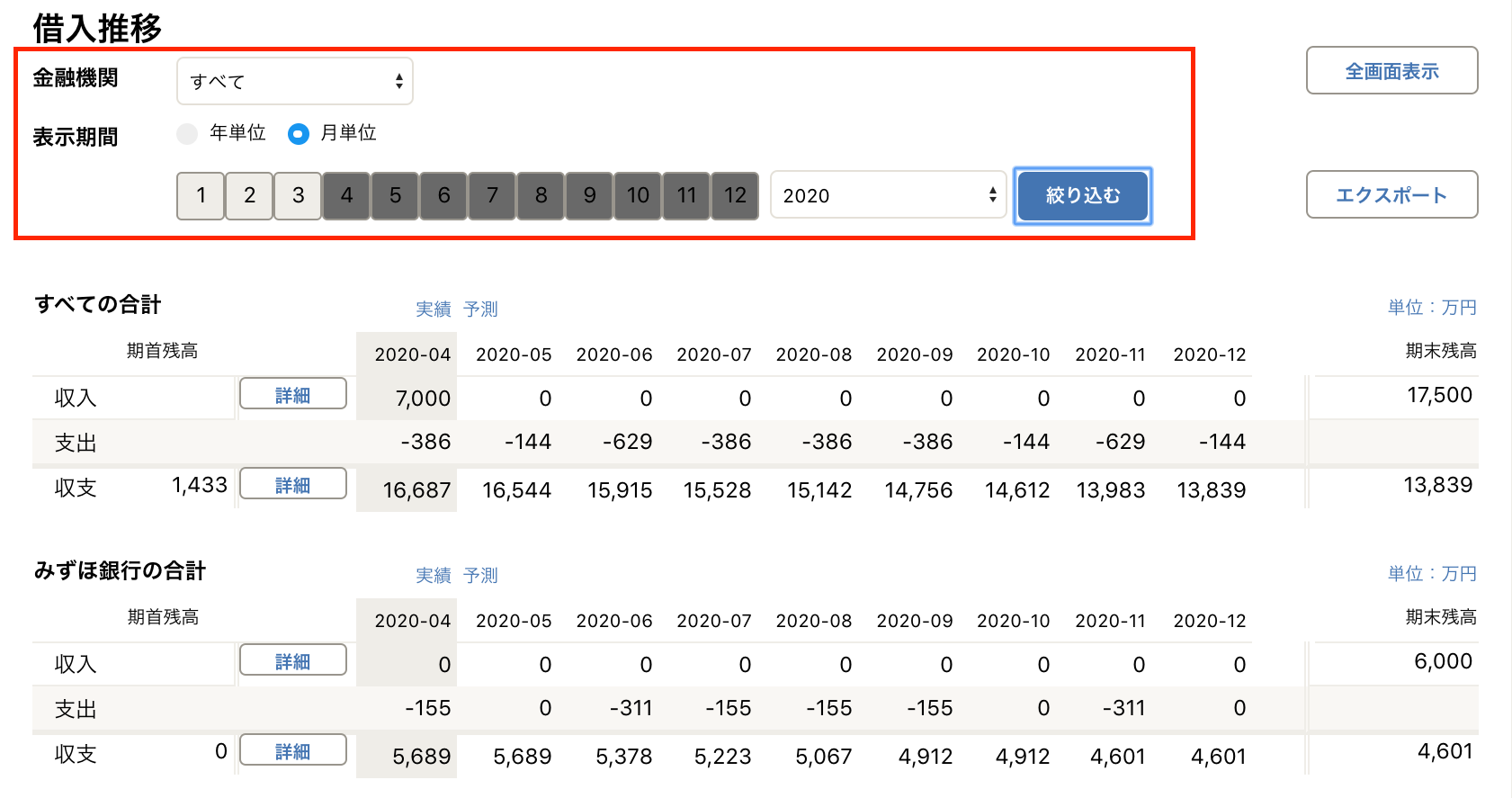The height and width of the screenshot is (798, 1512).
Task: Open 詳細 for 収支 in すべての合計
Action: (x=293, y=484)
